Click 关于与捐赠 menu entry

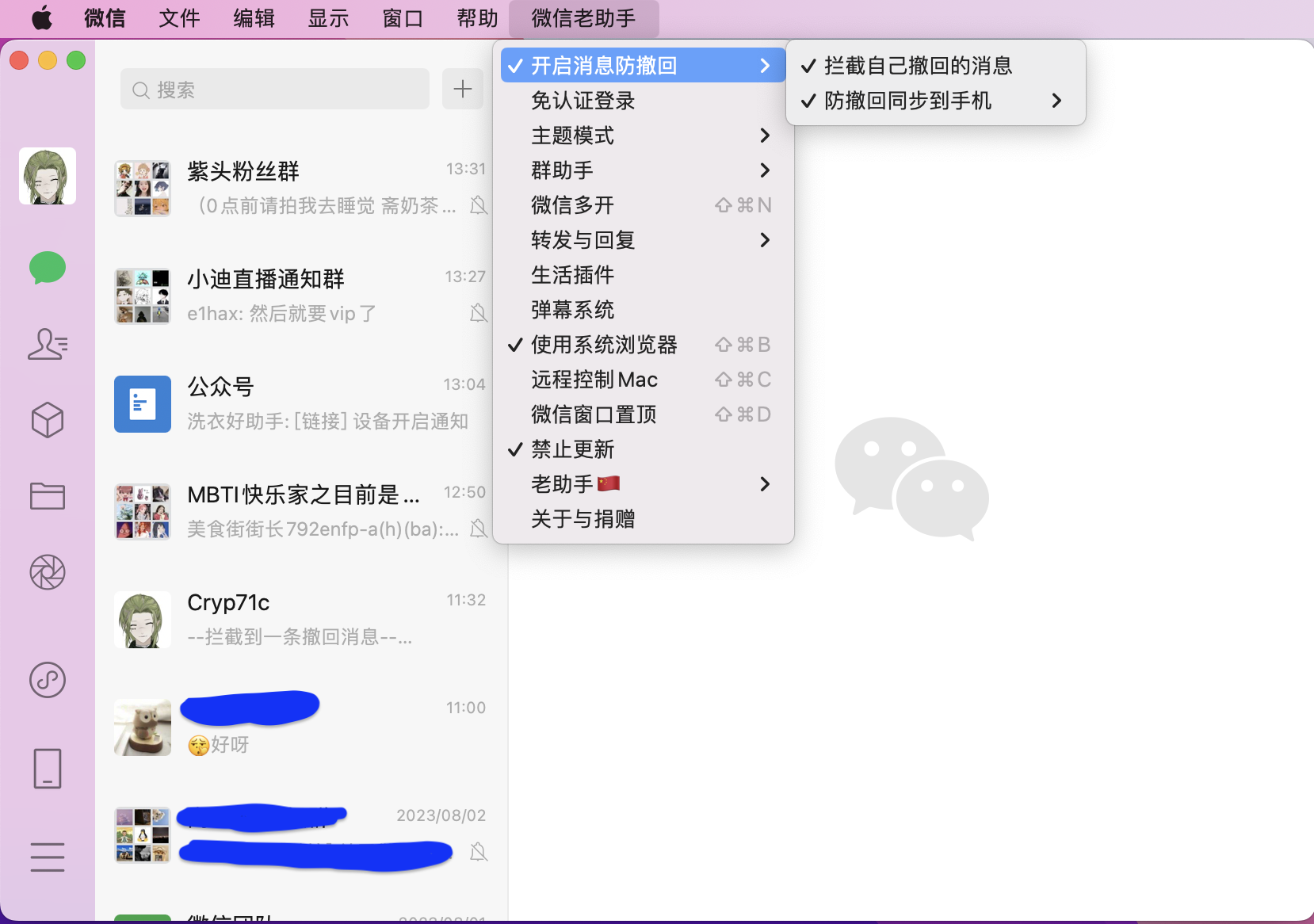pyautogui.click(x=583, y=519)
